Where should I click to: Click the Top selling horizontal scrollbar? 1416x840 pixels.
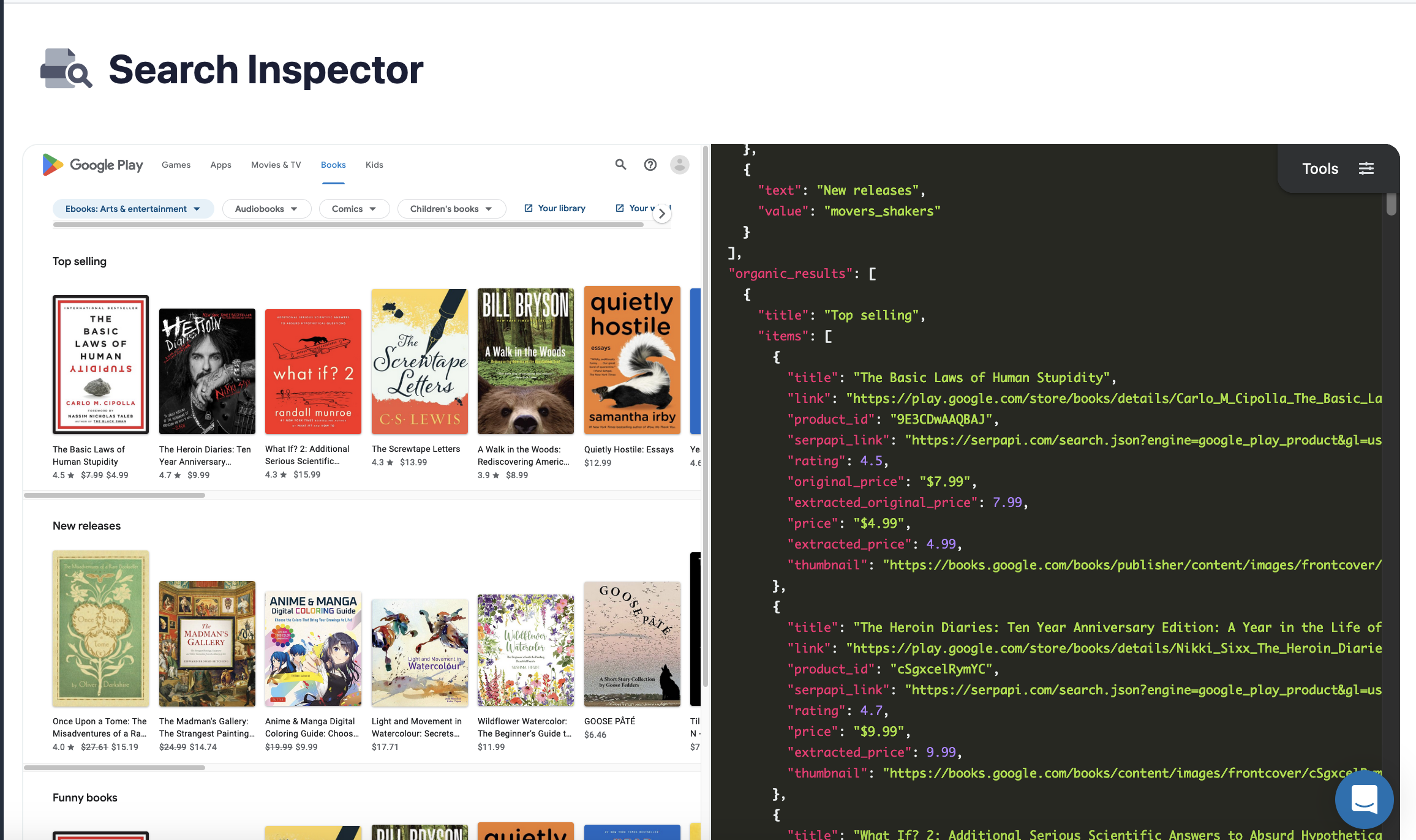click(x=115, y=495)
